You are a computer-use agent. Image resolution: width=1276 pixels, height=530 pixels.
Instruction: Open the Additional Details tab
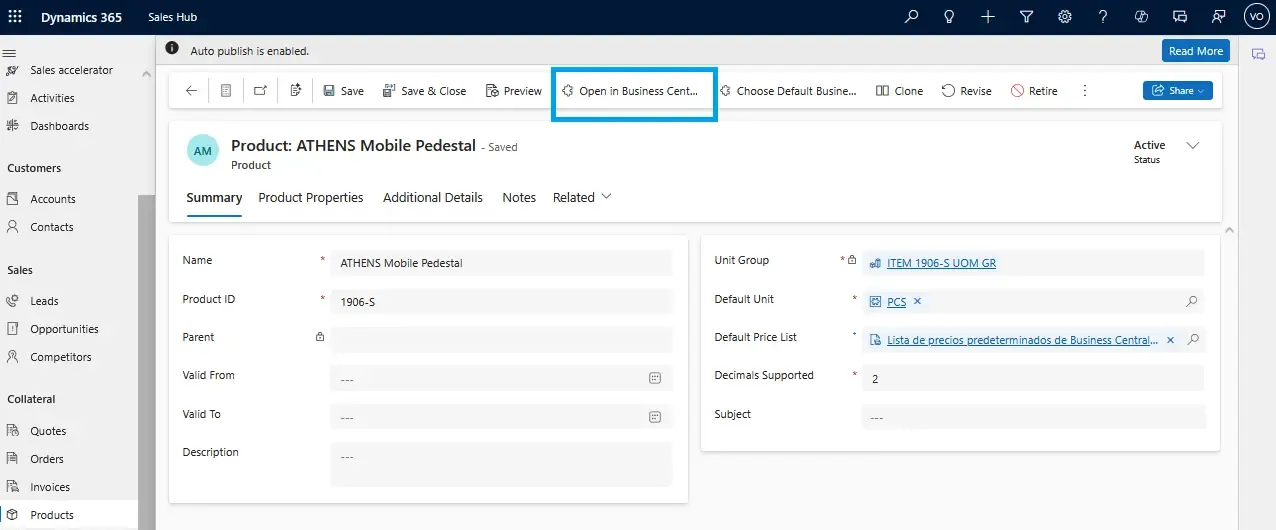click(x=432, y=198)
